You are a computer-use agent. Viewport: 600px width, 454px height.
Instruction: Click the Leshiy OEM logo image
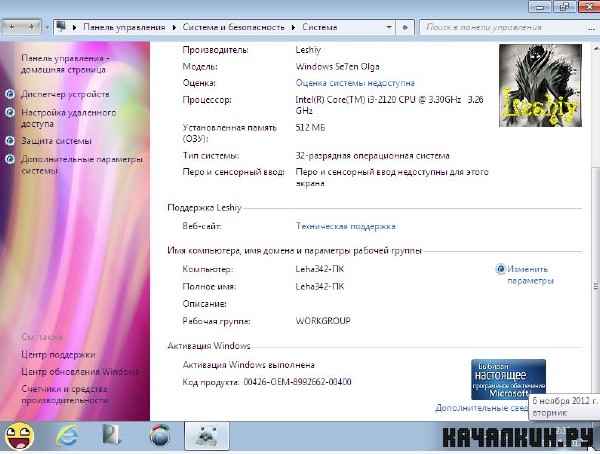pos(540,85)
